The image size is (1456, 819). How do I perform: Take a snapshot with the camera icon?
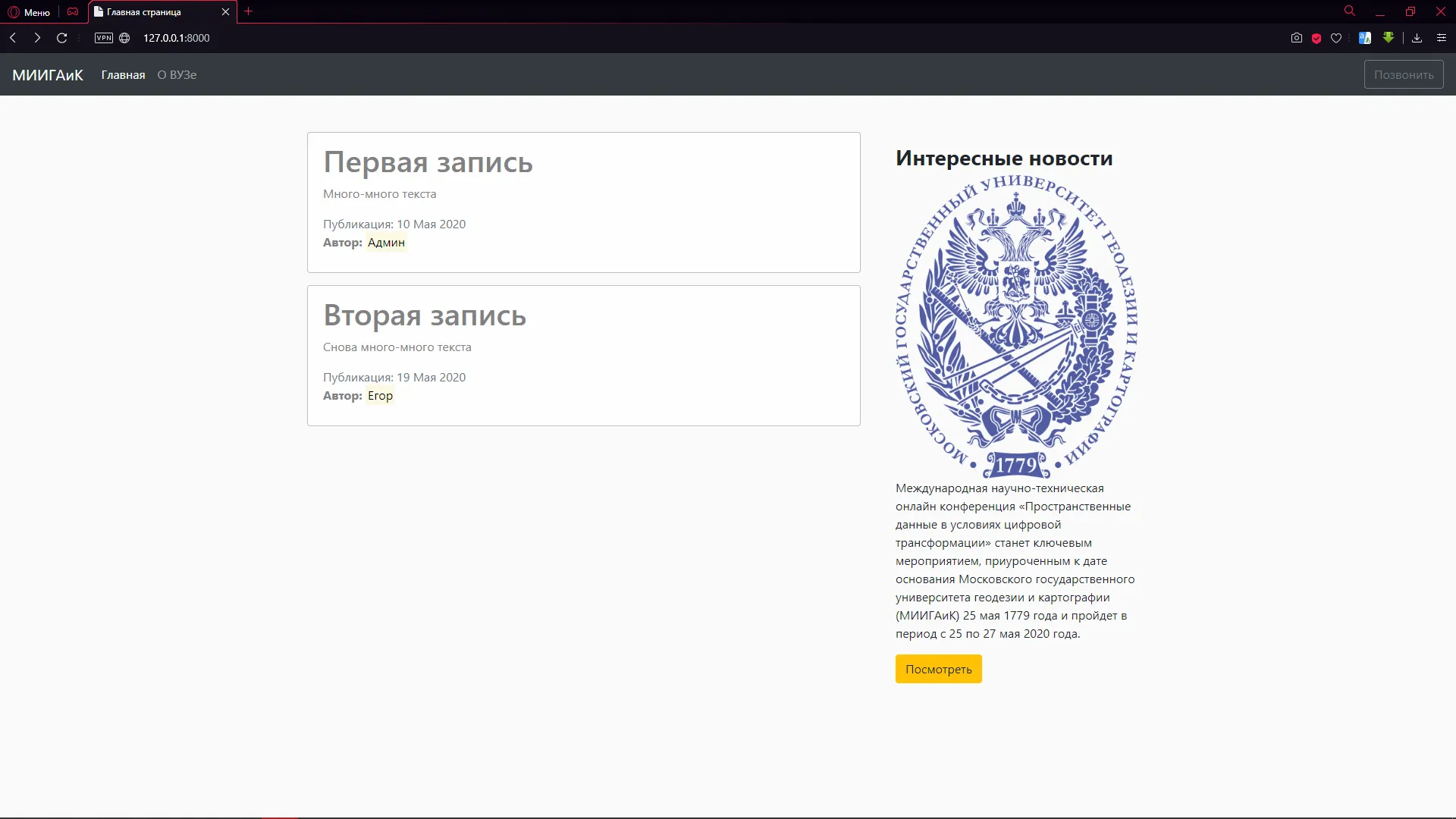1297,38
